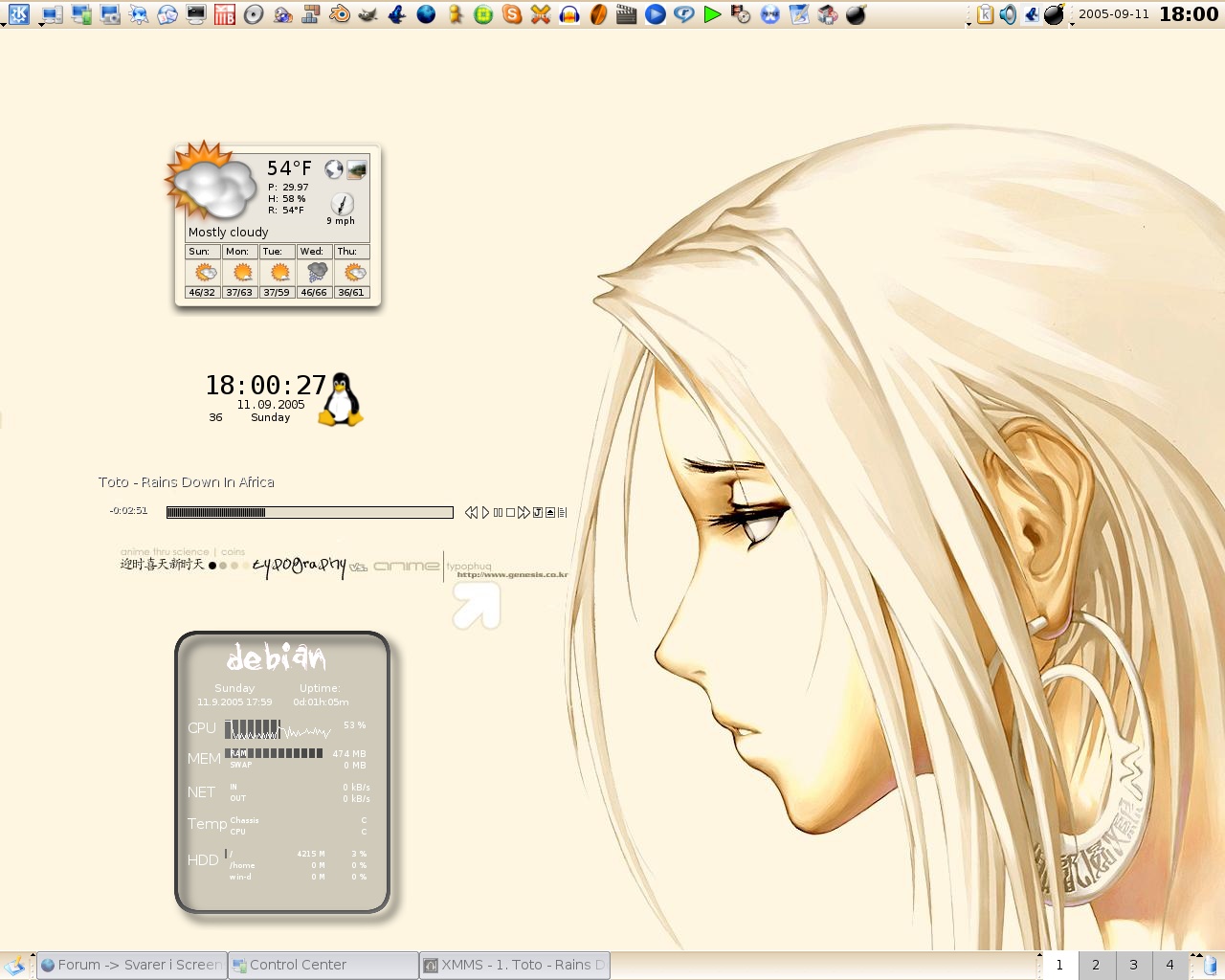1225x980 pixels.
Task: Open the Konsole terminal launcher
Action: [196, 14]
